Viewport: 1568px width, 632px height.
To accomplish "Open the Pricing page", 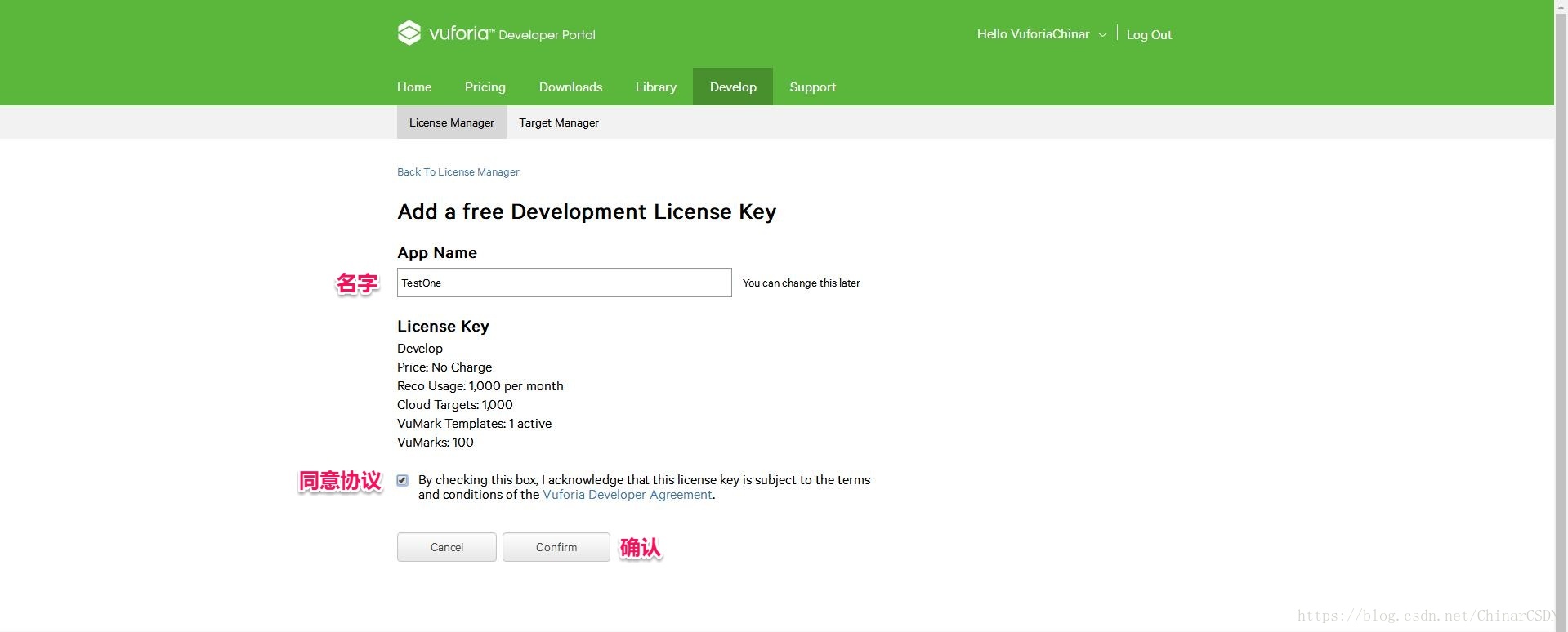I will (x=485, y=87).
